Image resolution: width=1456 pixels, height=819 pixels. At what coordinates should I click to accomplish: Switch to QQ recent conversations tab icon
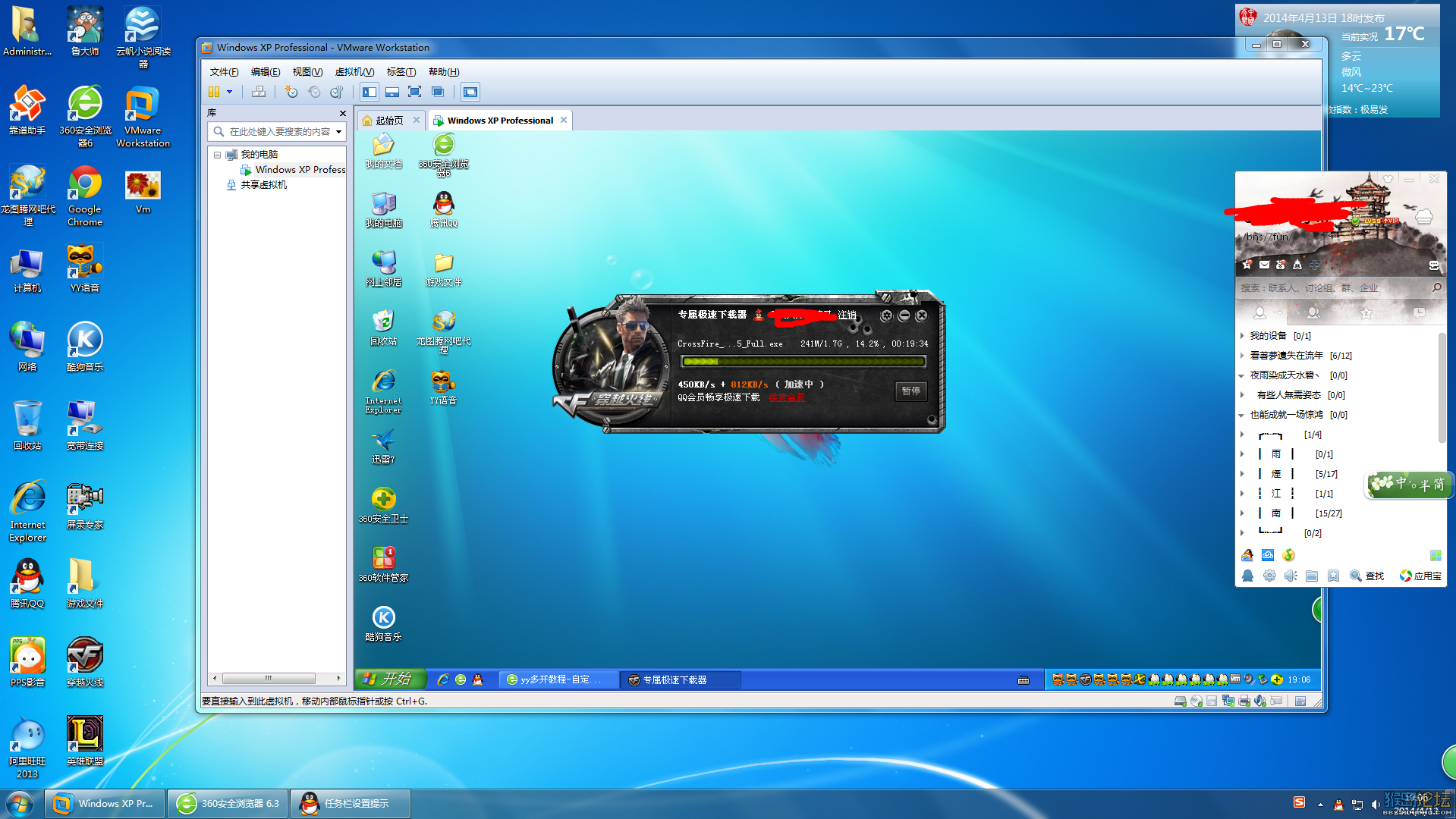tap(1418, 312)
